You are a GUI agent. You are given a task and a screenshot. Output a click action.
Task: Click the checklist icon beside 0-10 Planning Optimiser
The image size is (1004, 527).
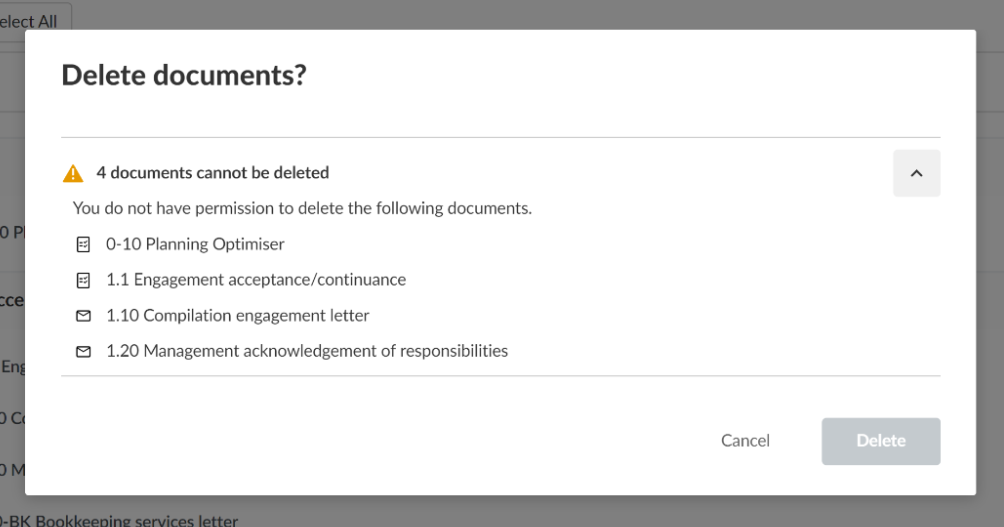84,244
